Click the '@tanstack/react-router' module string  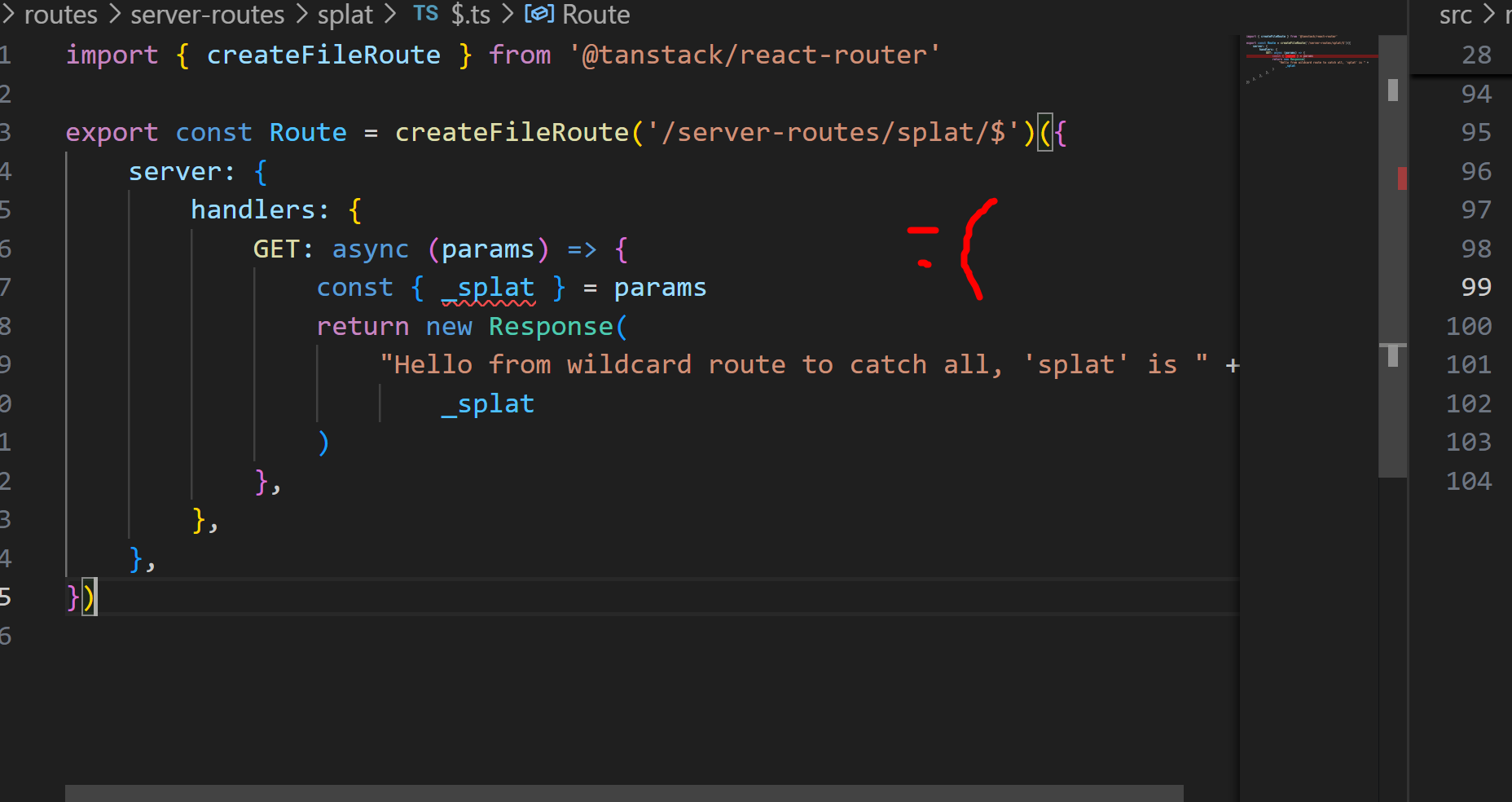point(754,55)
